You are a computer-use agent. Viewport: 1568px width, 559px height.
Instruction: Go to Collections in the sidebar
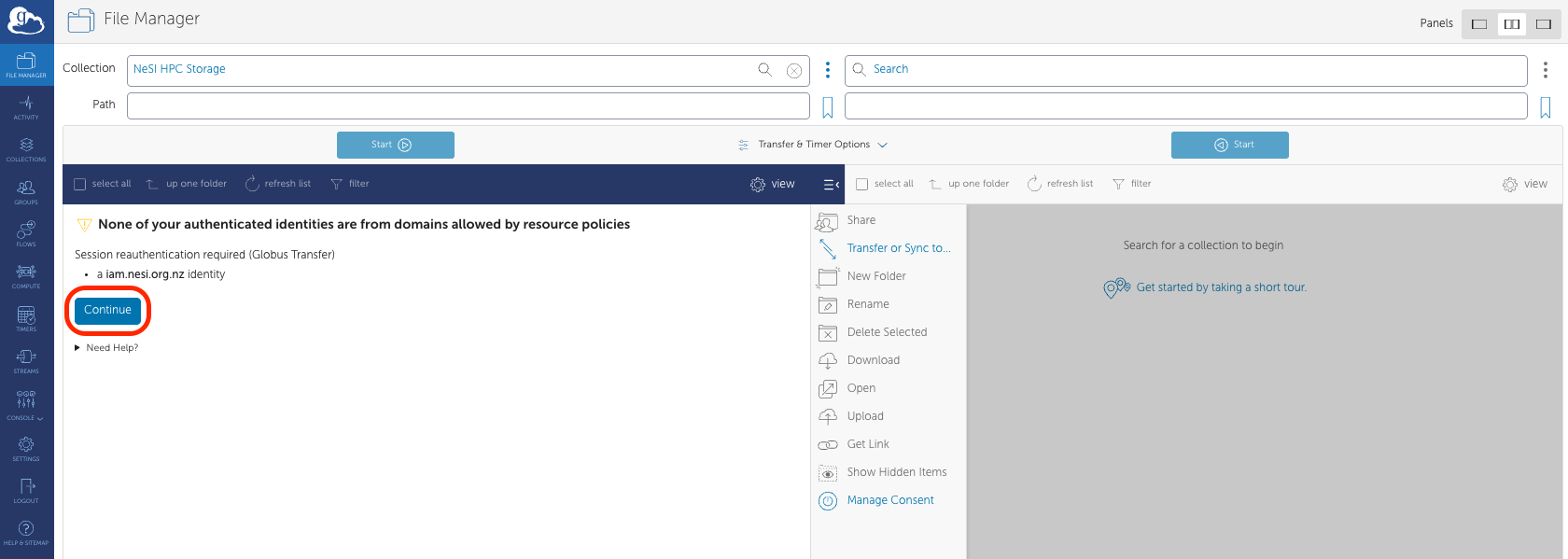[26, 149]
